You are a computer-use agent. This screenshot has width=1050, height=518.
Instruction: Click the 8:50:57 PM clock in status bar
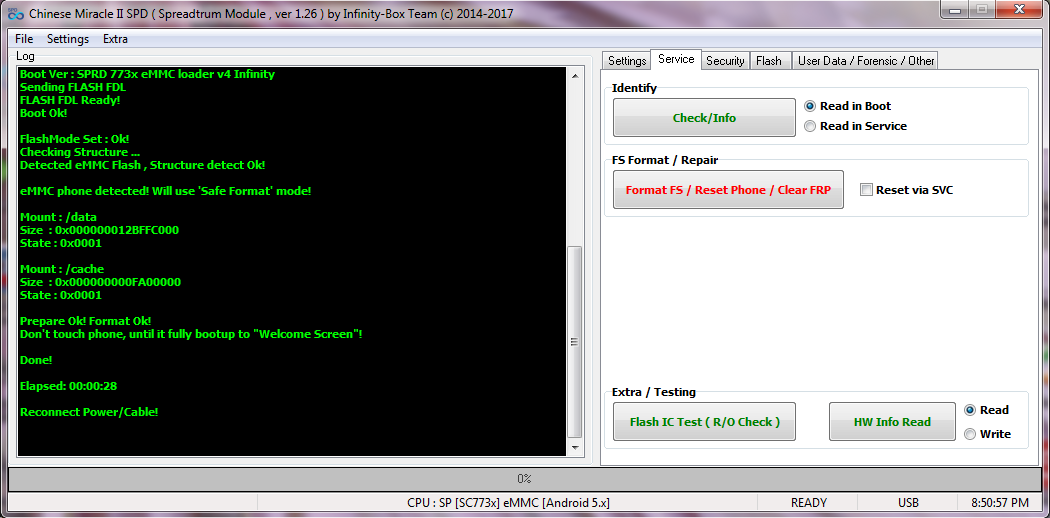point(1001,503)
